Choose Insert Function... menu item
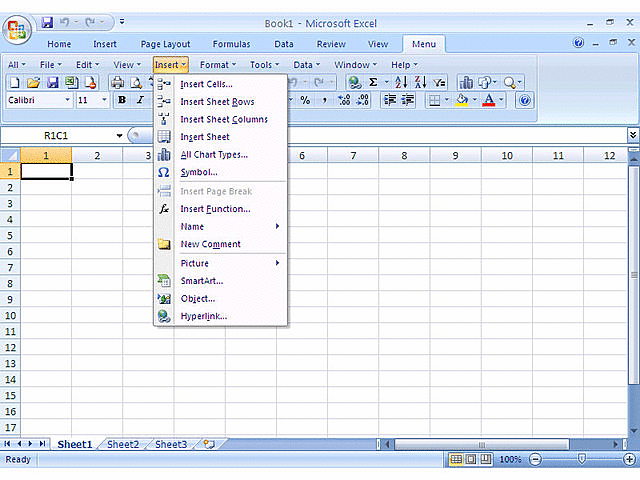 221,209
